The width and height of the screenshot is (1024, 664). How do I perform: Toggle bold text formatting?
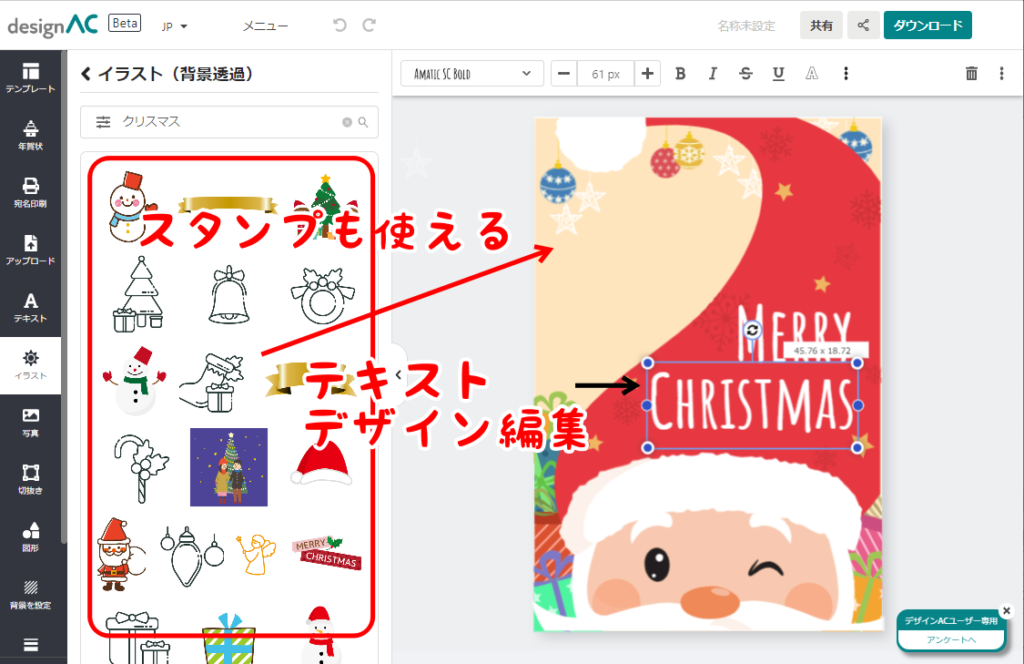click(680, 73)
